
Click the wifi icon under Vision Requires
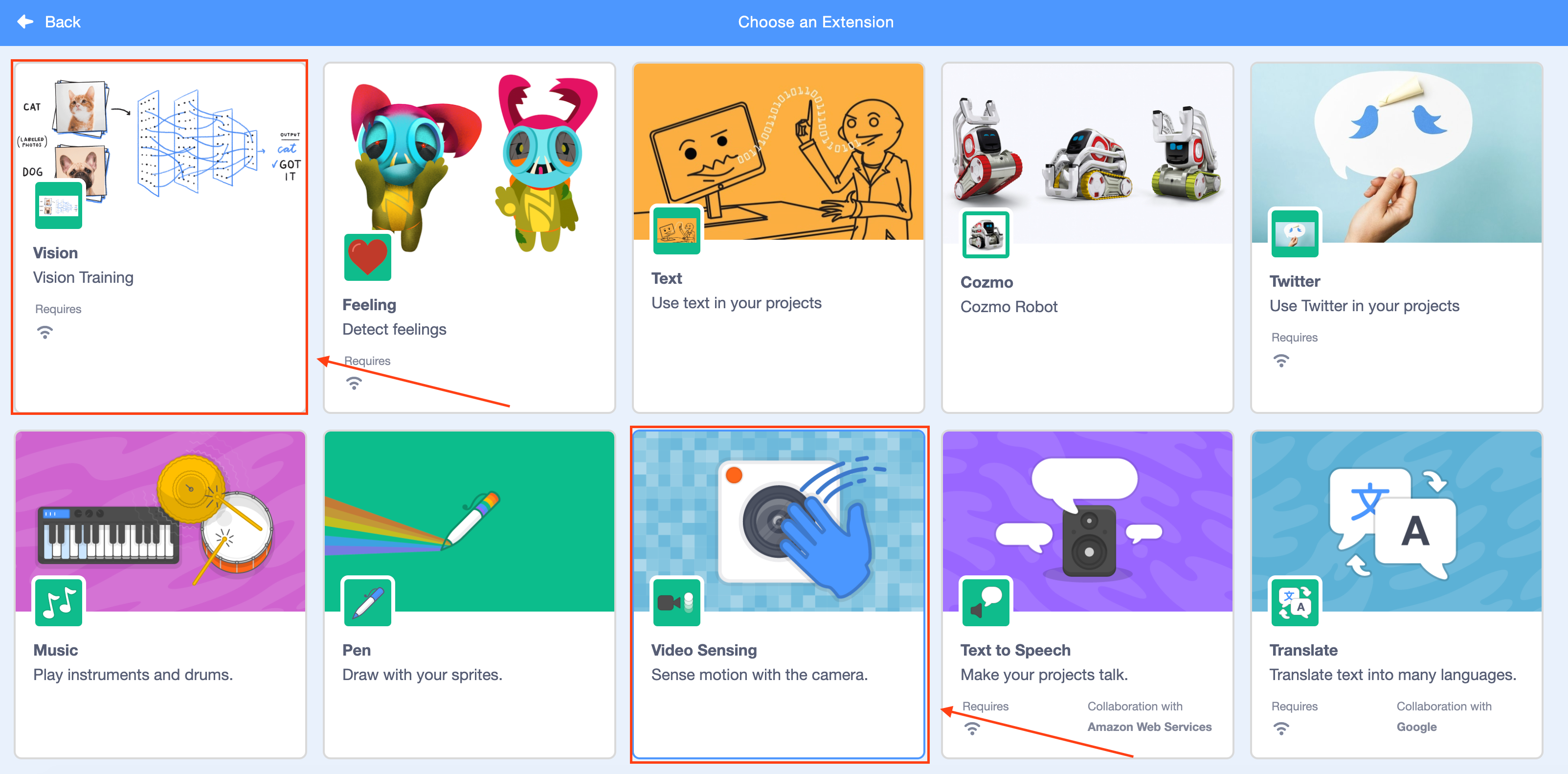click(45, 333)
